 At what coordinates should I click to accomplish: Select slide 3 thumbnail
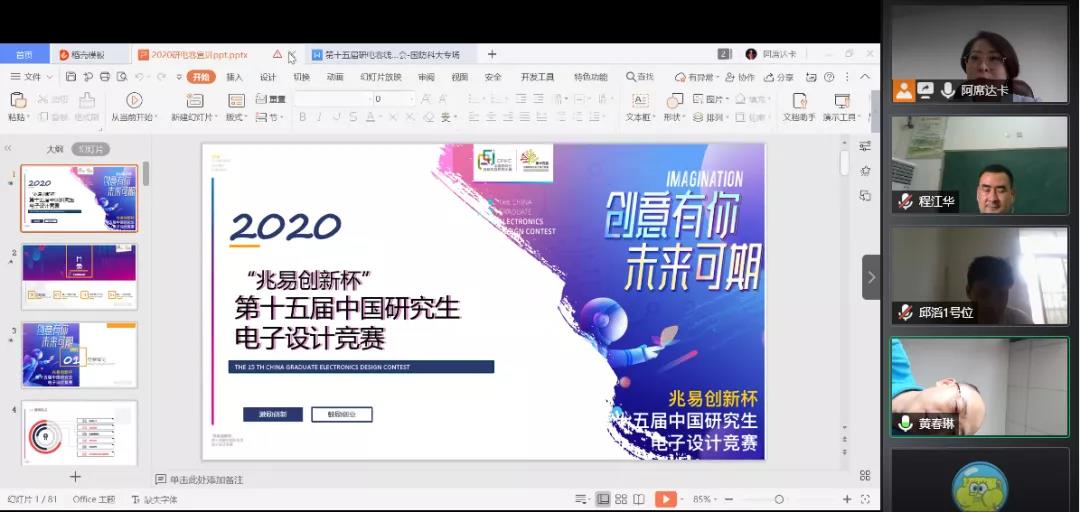pyautogui.click(x=80, y=355)
